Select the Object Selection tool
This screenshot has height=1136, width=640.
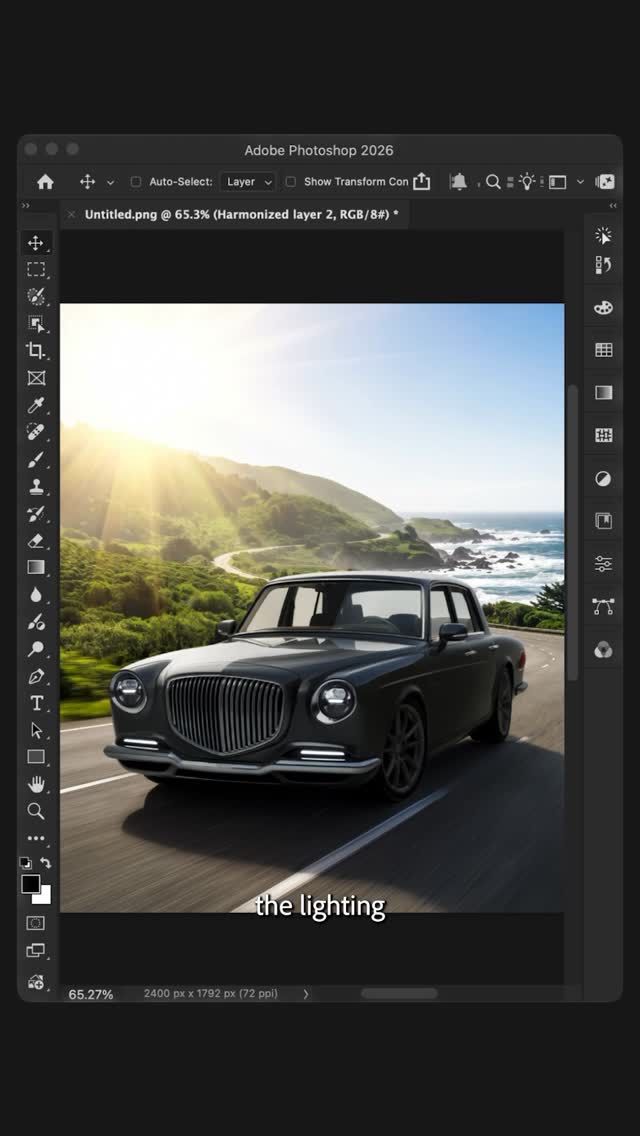(36, 324)
